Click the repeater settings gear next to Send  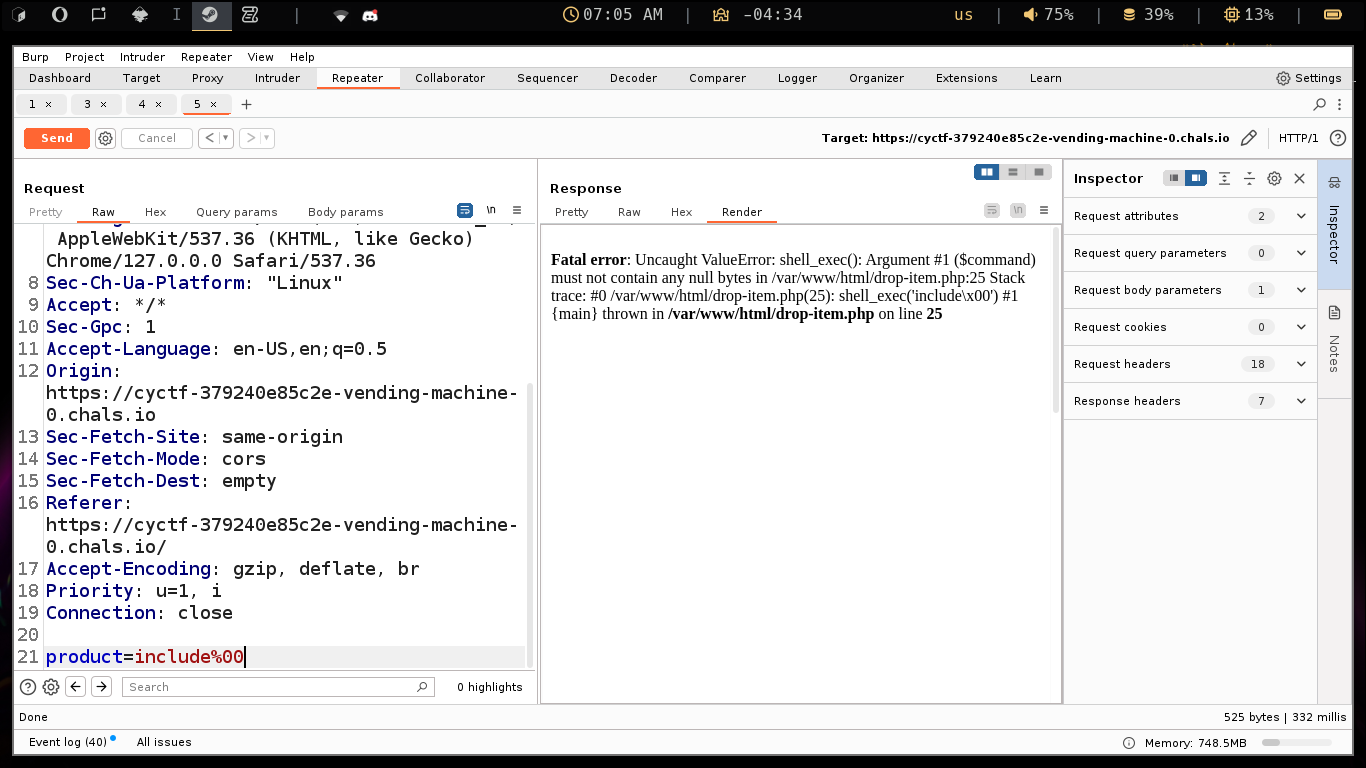tap(106, 138)
